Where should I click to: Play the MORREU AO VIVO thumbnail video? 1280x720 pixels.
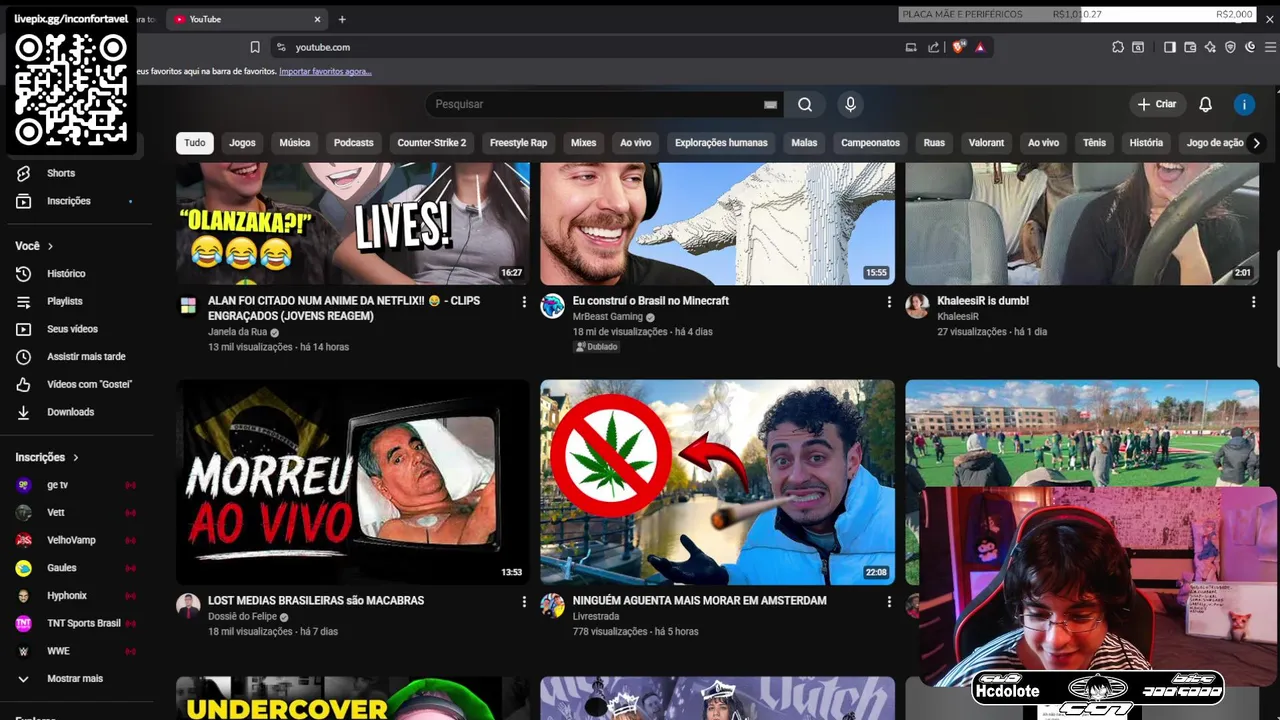[353, 482]
